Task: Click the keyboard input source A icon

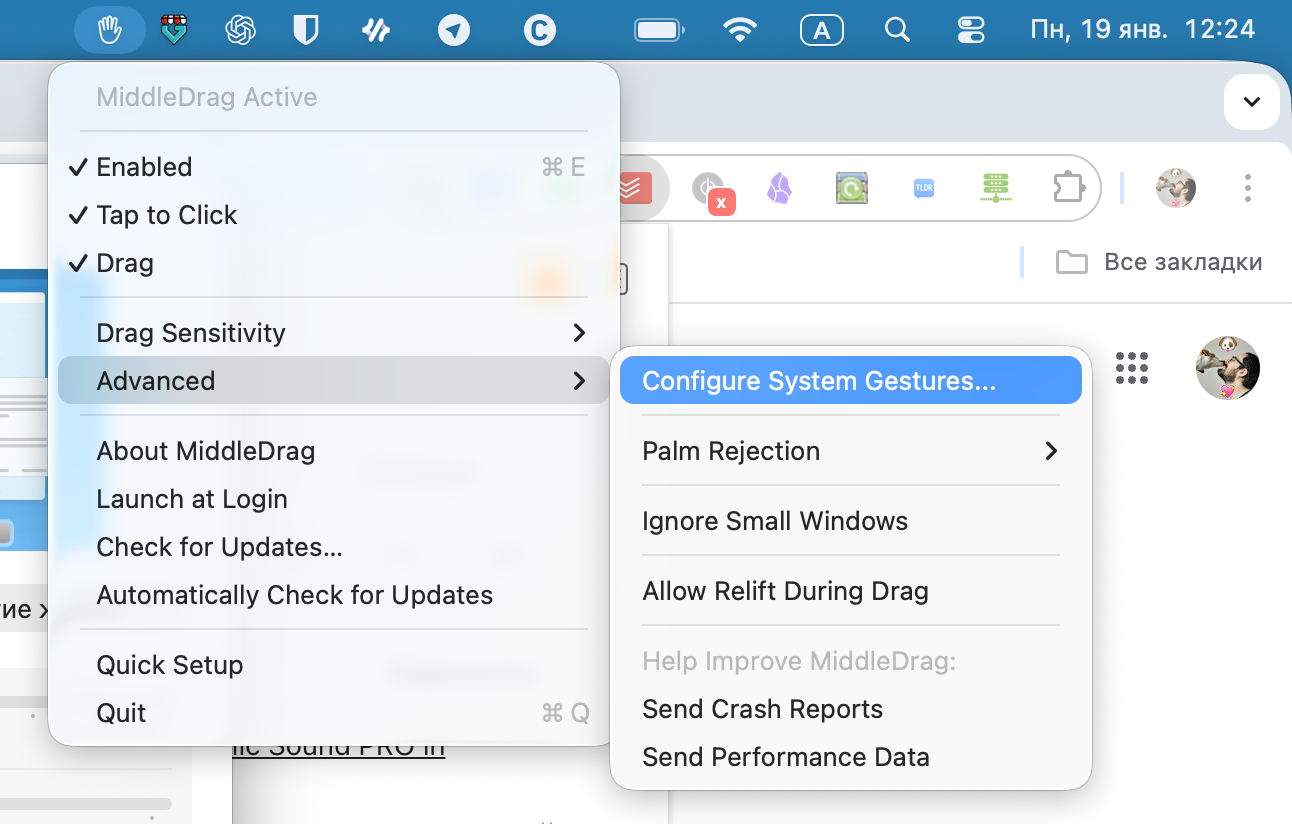Action: point(822,30)
